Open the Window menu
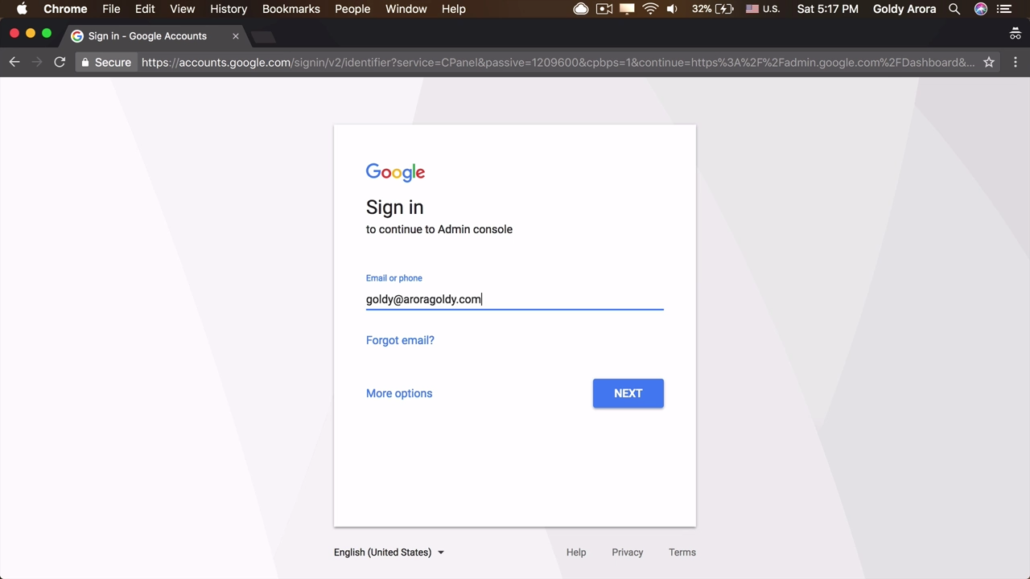This screenshot has width=1030, height=579. 406,9
